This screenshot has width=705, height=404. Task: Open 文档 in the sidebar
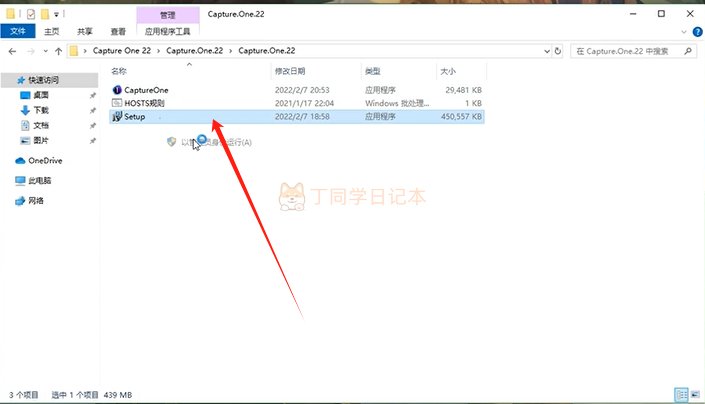(x=41, y=125)
